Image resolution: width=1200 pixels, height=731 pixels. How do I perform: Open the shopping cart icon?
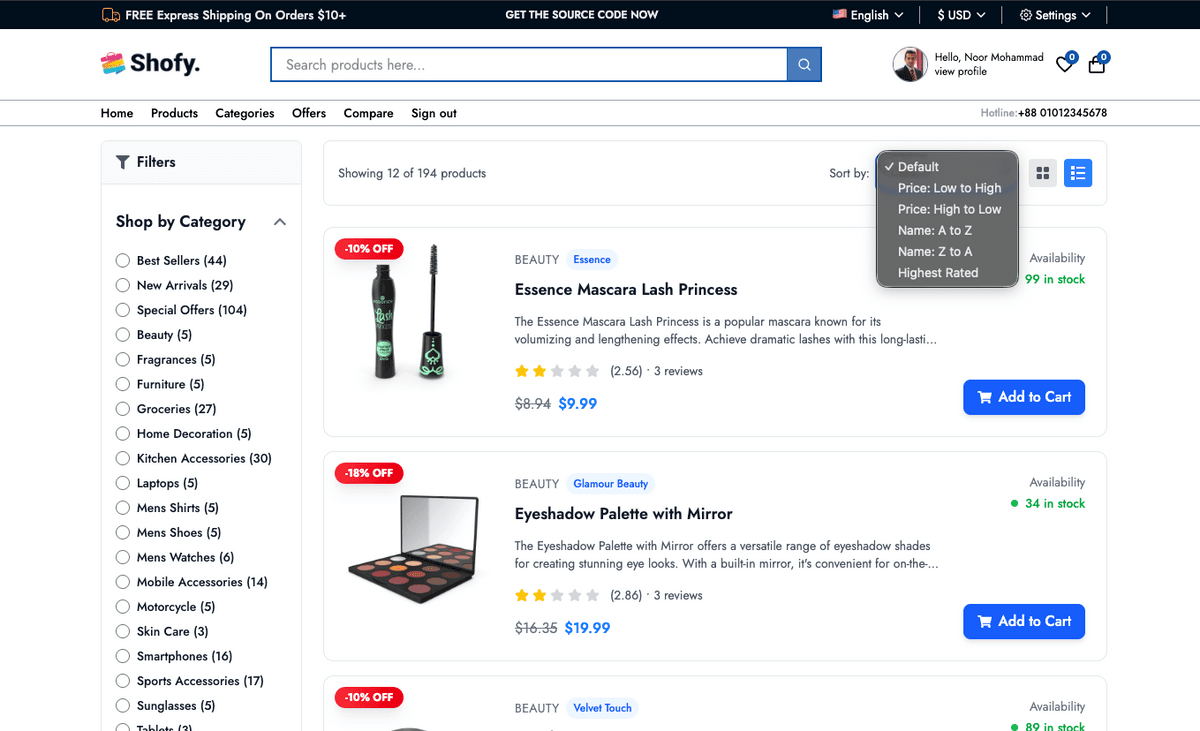pyautogui.click(x=1097, y=64)
